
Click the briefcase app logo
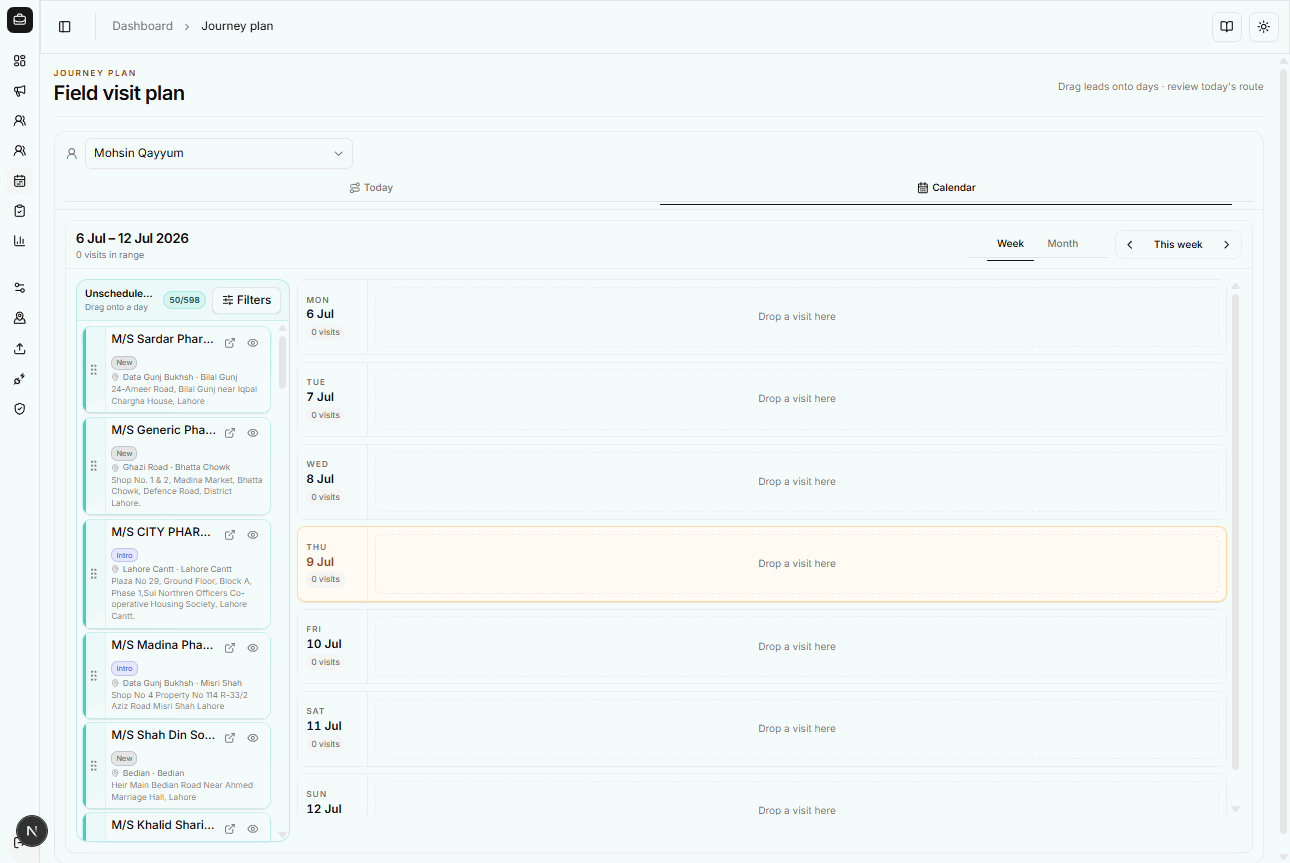coord(19,19)
